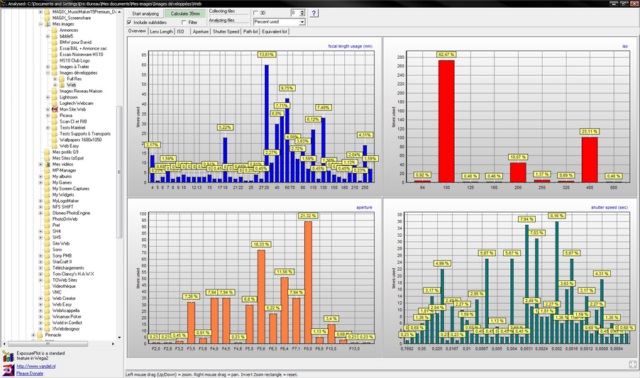Viewport: 640px width, 378px height.
Task: Open the question mark help icon
Action: 313,13
